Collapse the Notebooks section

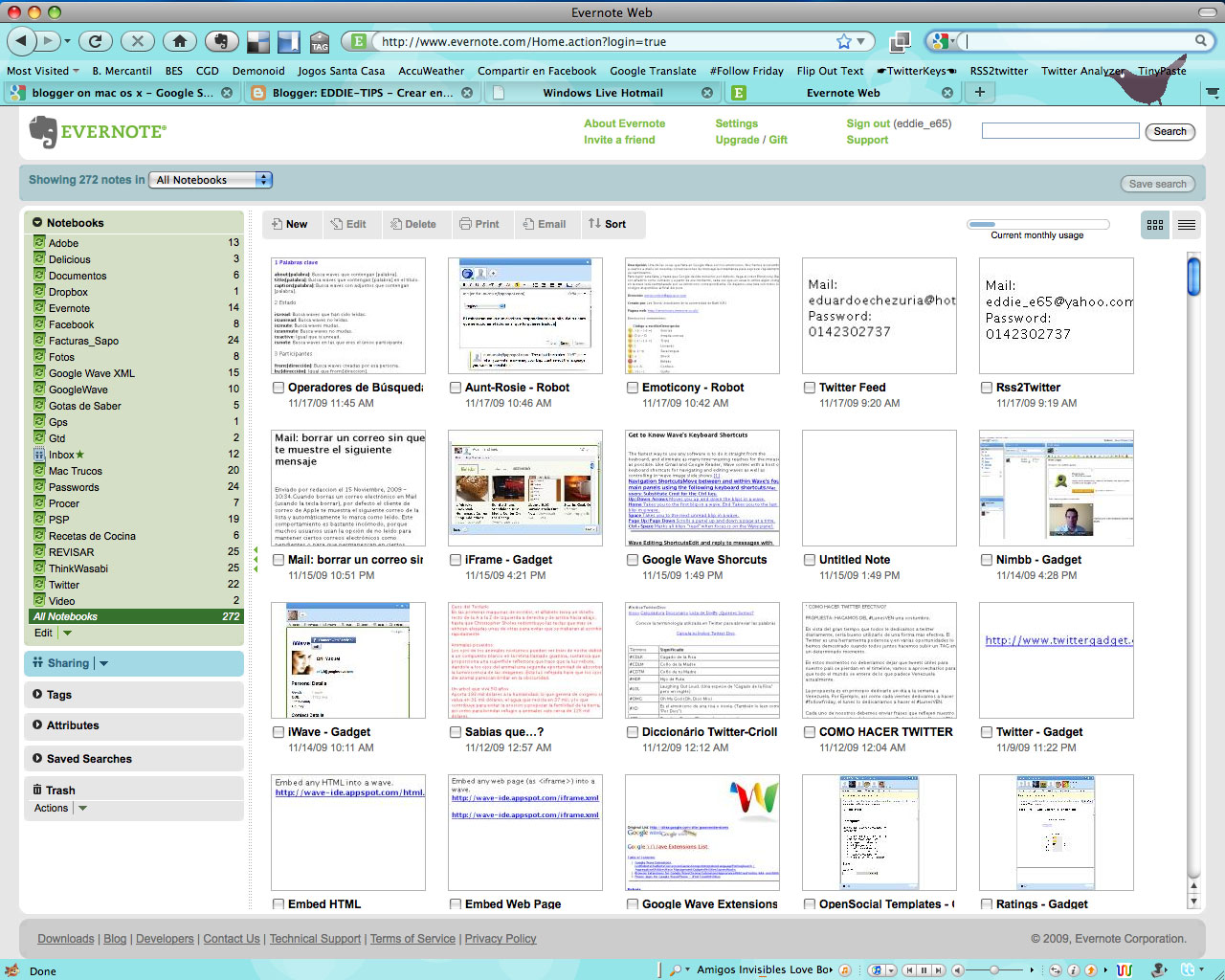[x=37, y=223]
